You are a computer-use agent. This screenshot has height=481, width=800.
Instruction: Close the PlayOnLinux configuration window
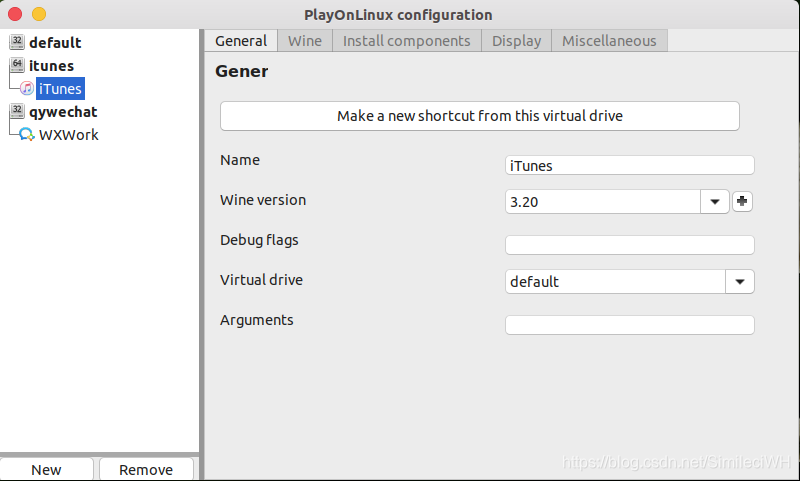[15, 14]
